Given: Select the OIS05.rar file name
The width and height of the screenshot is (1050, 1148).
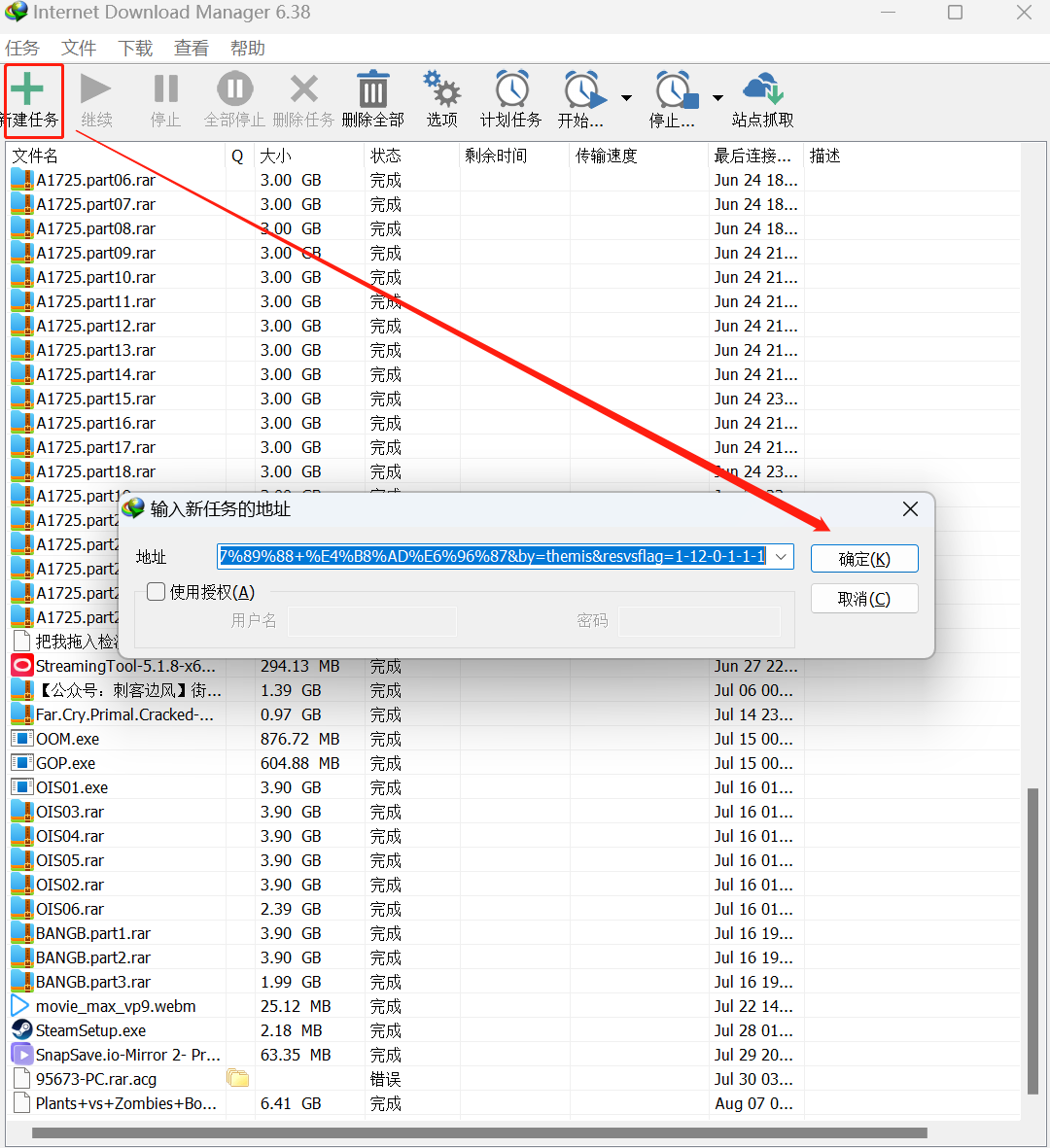Looking at the screenshot, I should pyautogui.click(x=70, y=859).
